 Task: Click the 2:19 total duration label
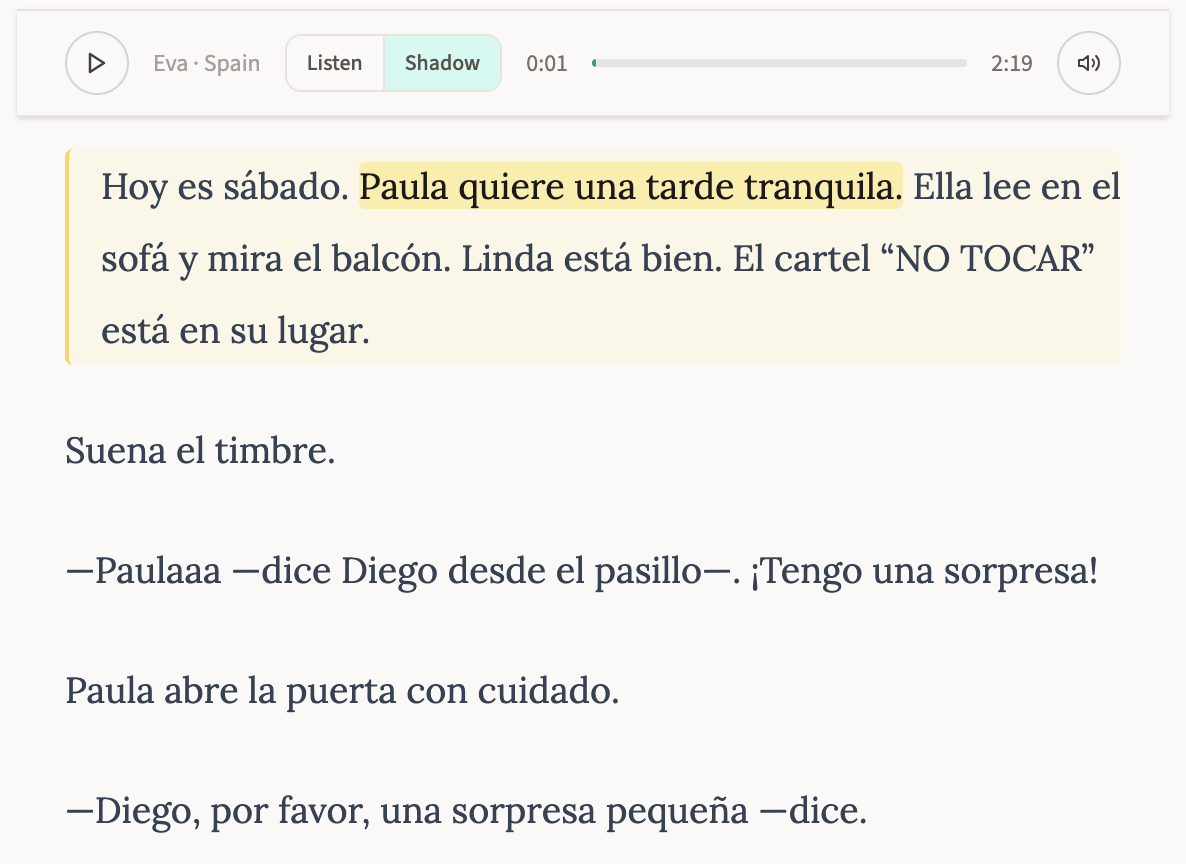[1011, 63]
